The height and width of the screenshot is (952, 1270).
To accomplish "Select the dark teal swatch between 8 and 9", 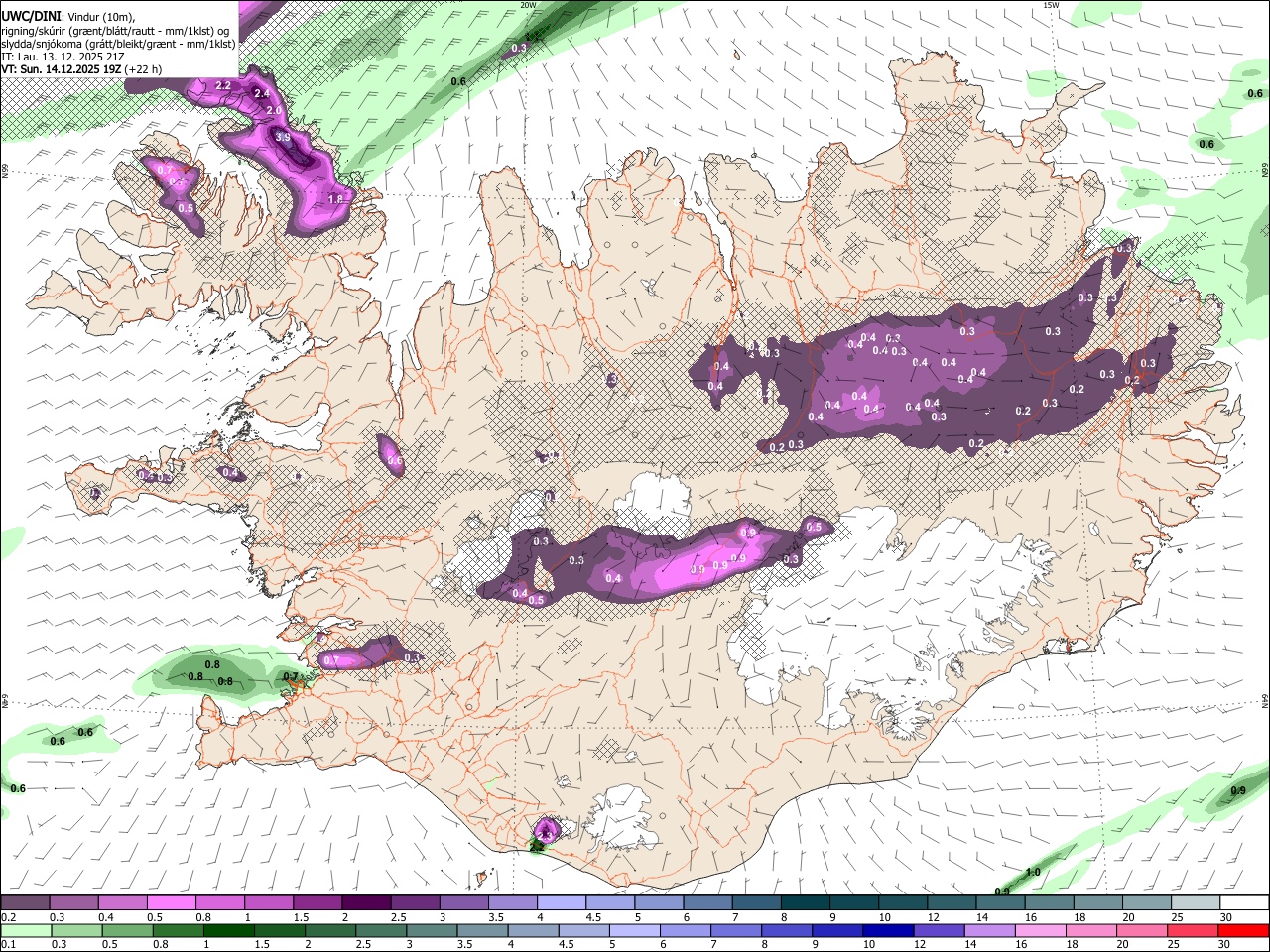I will tap(805, 903).
